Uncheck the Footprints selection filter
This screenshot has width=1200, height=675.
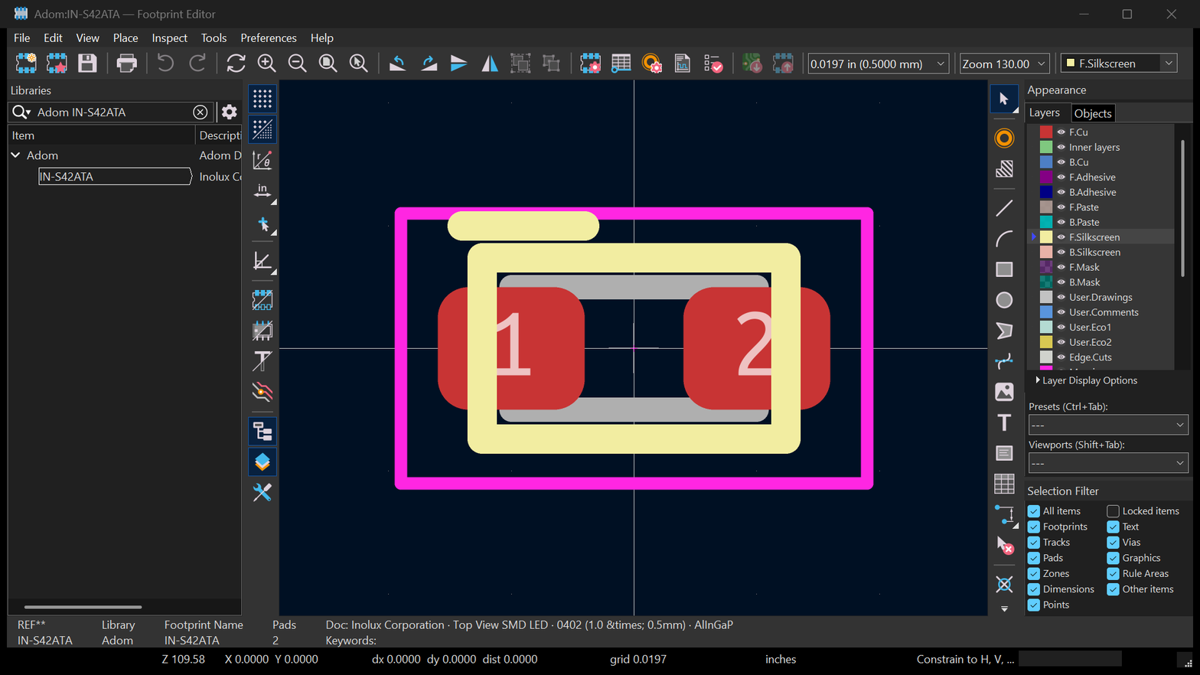pos(1034,526)
